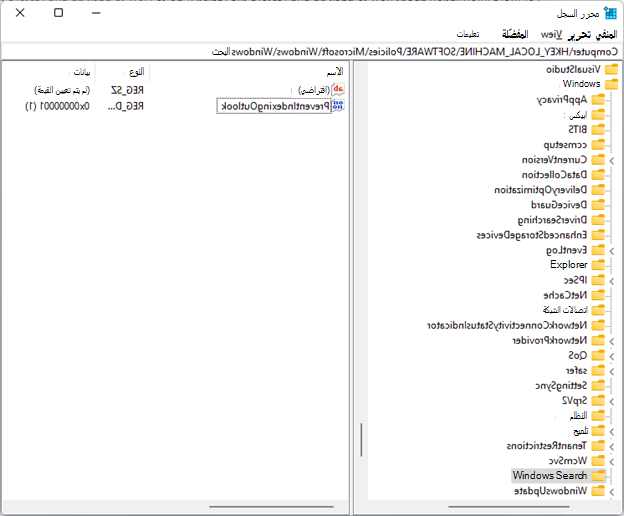Click the ccmsetup folder icon

tap(598, 144)
